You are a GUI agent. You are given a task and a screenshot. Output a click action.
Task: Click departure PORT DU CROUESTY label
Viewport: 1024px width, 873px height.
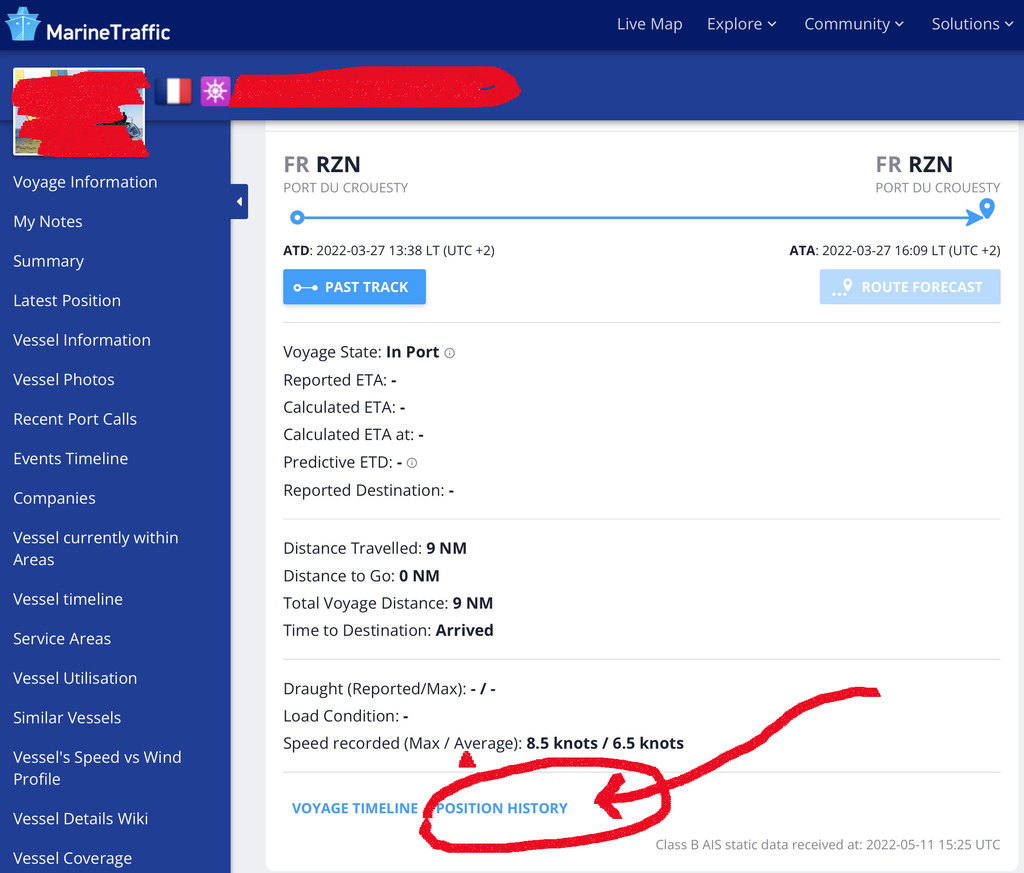click(x=345, y=188)
